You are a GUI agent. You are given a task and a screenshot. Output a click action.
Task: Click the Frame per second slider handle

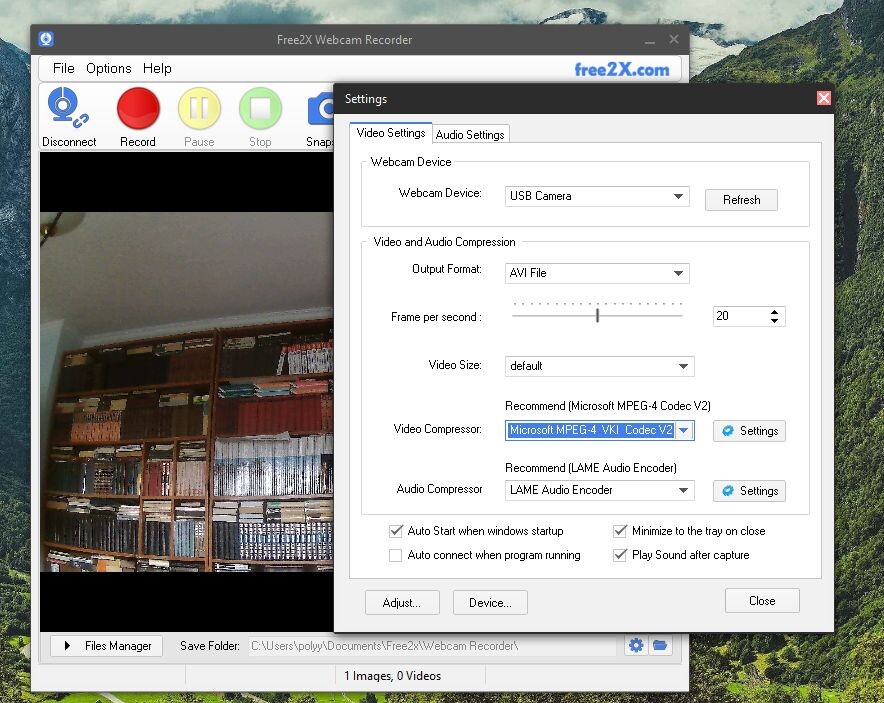(598, 316)
